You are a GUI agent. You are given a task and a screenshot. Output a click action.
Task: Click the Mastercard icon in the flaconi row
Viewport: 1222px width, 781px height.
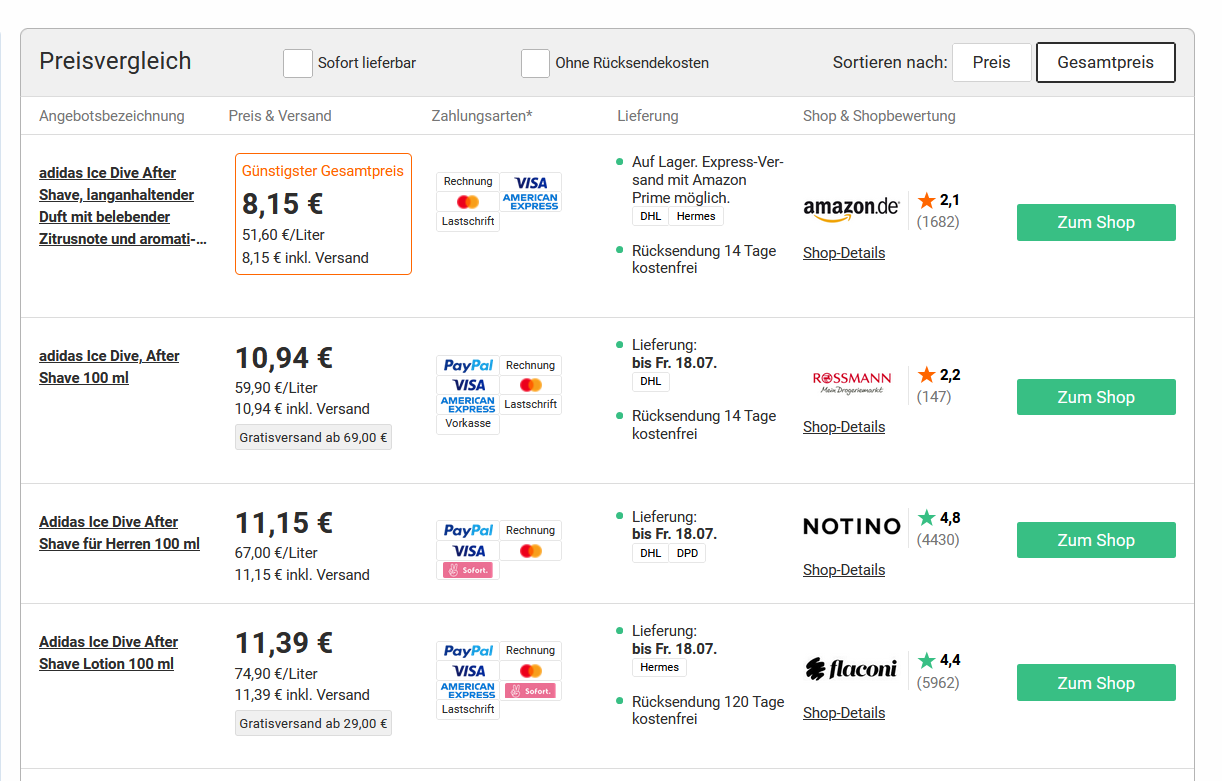[x=531, y=671]
